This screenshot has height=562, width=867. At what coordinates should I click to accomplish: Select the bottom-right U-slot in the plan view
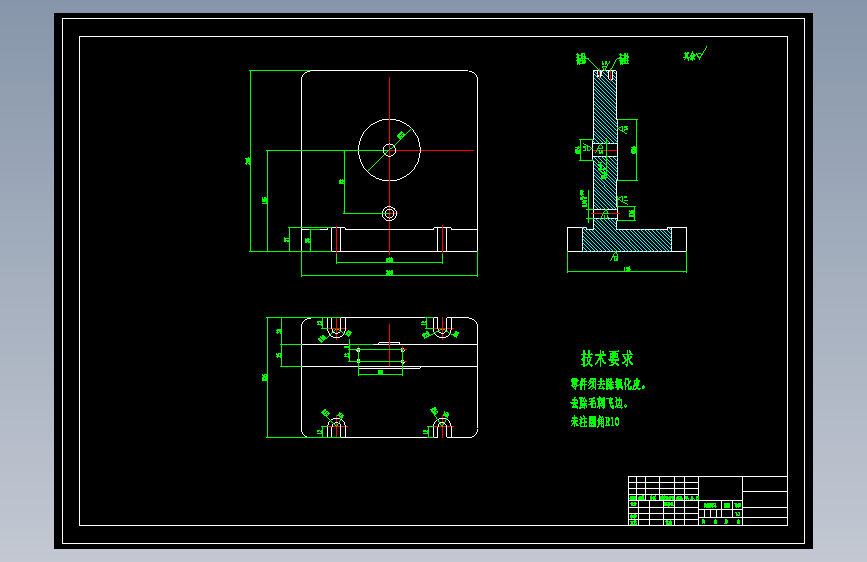point(442,428)
